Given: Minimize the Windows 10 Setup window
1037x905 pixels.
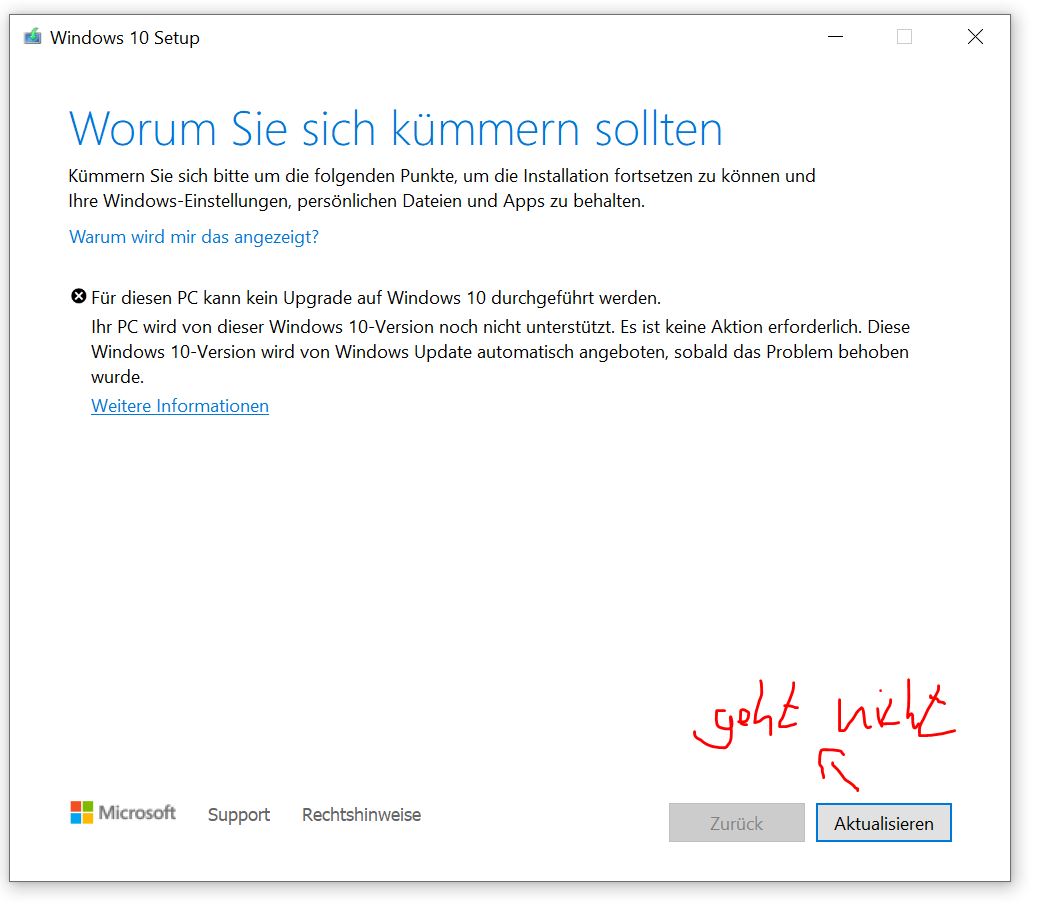Looking at the screenshot, I should 835,36.
